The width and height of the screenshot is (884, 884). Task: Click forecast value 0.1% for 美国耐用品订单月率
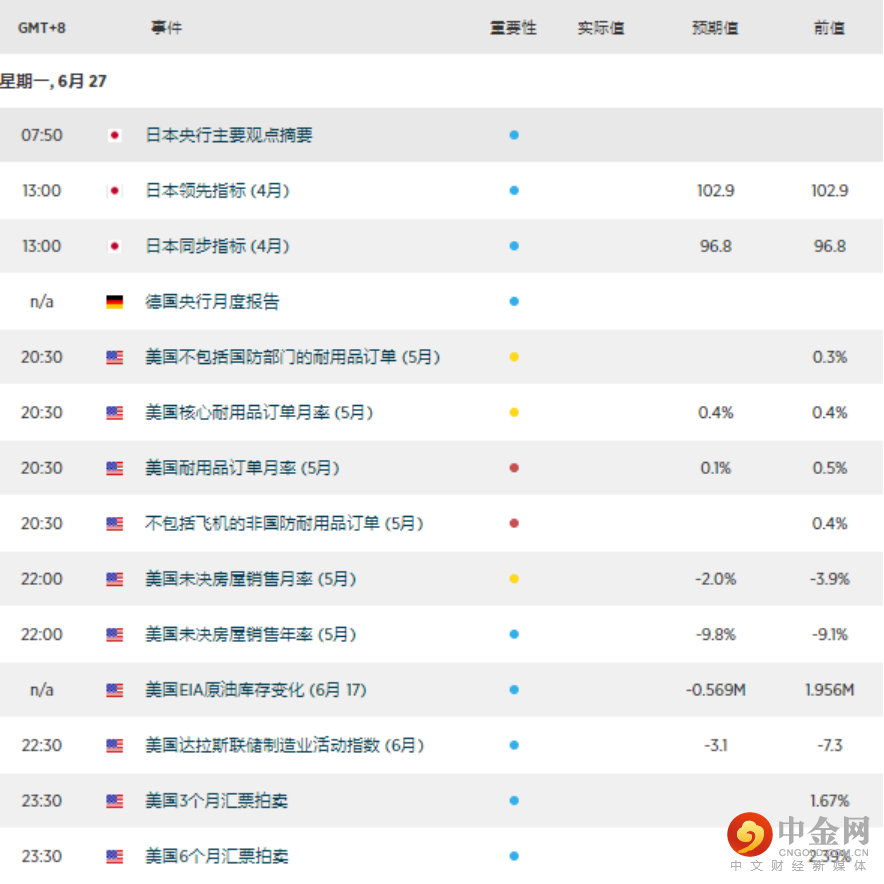click(x=715, y=468)
